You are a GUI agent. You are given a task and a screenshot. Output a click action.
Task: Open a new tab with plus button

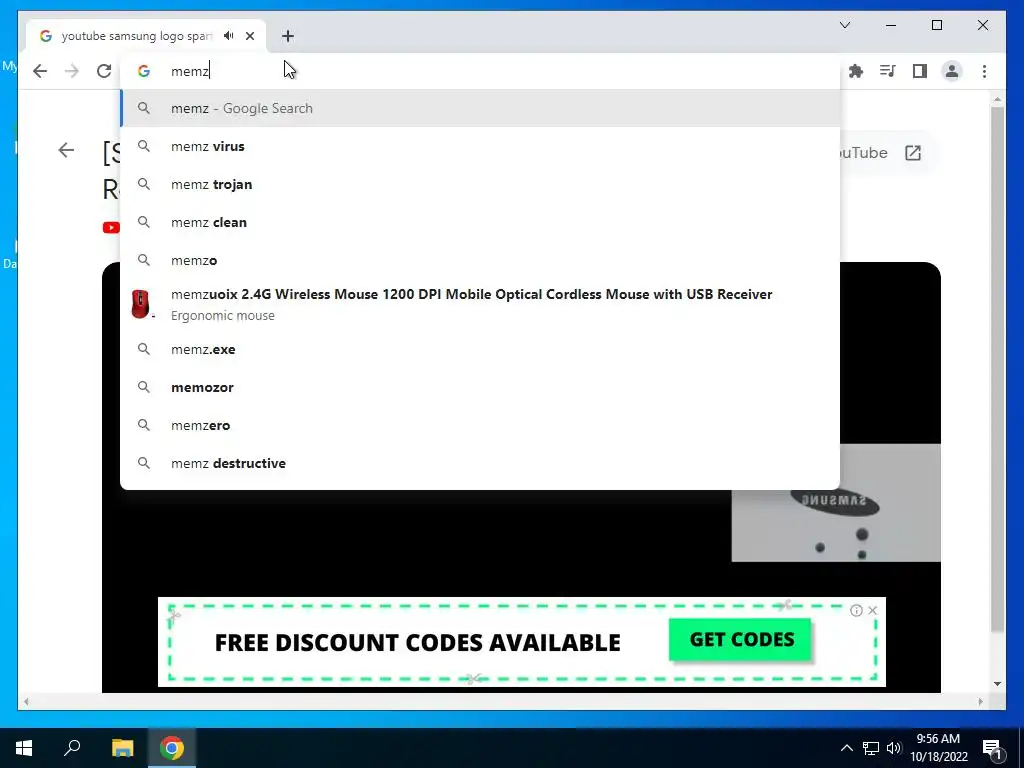point(288,36)
